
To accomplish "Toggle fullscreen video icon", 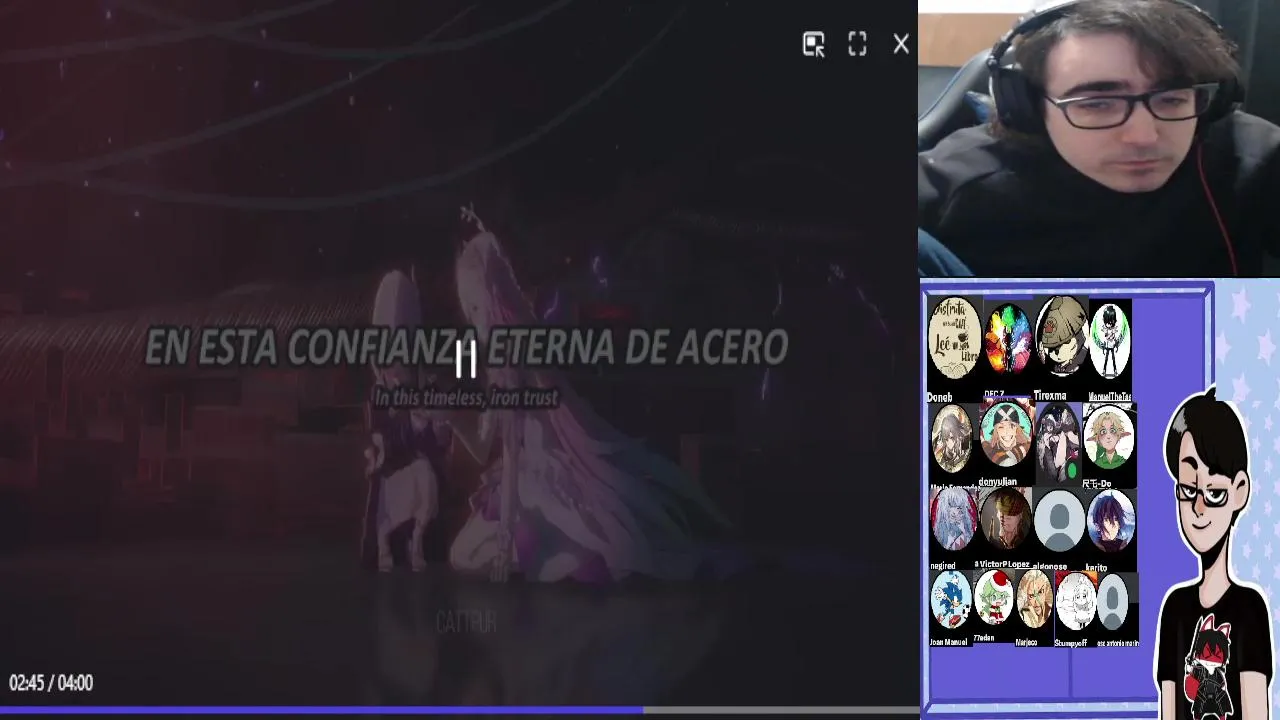I will pyautogui.click(x=857, y=44).
